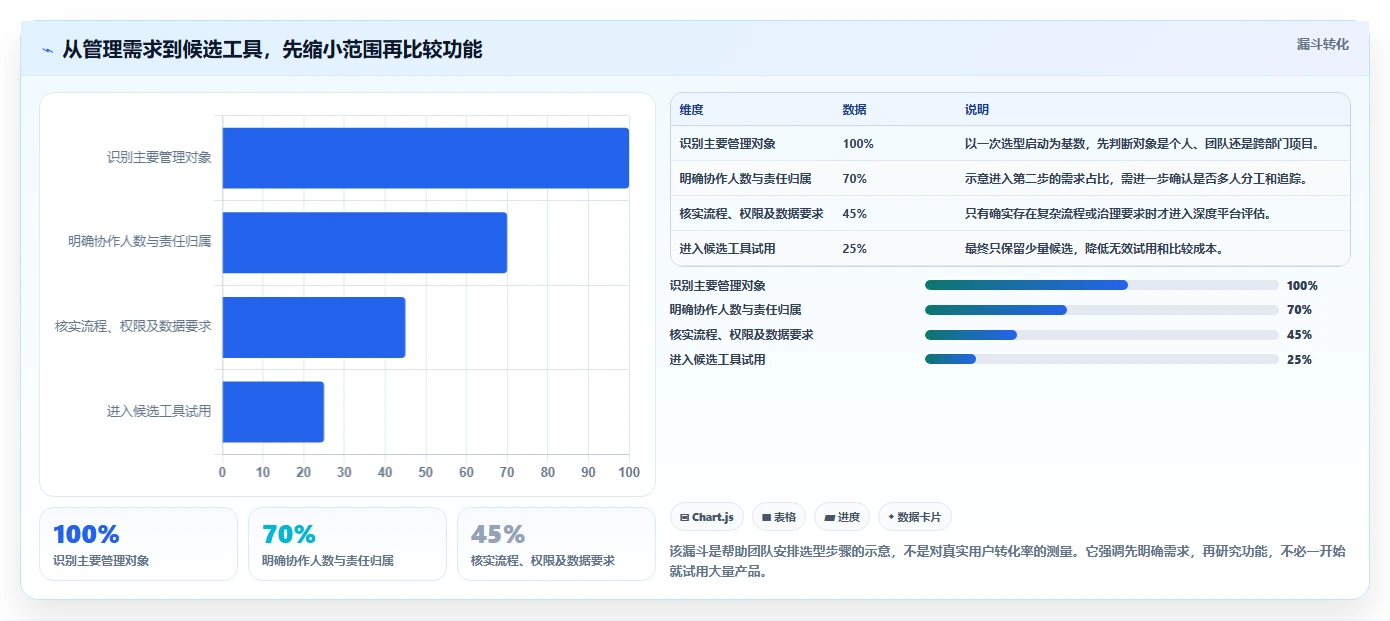Click description starting 示意进入第二步的需求占比

click(x=1136, y=179)
